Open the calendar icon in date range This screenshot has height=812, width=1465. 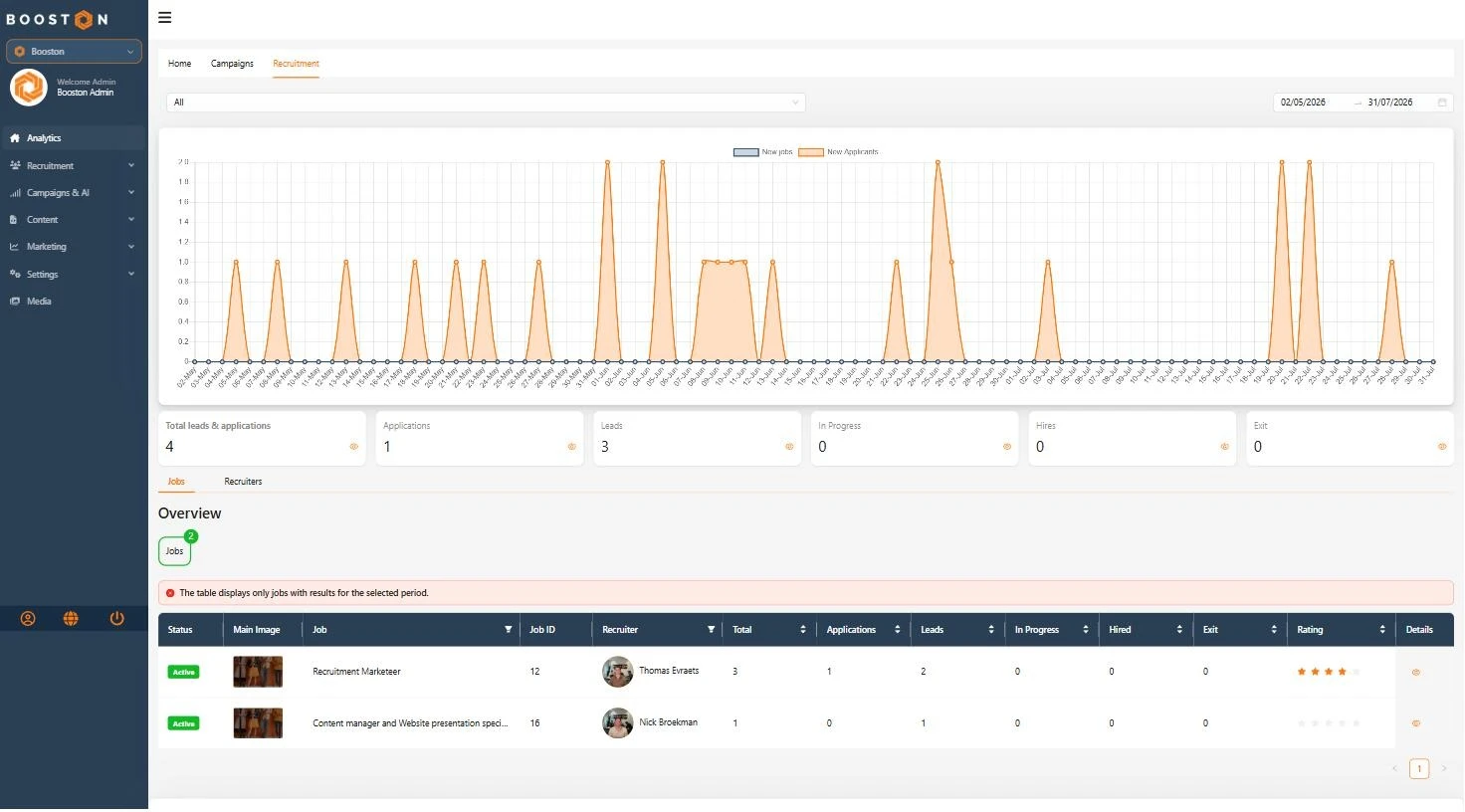[x=1442, y=102]
